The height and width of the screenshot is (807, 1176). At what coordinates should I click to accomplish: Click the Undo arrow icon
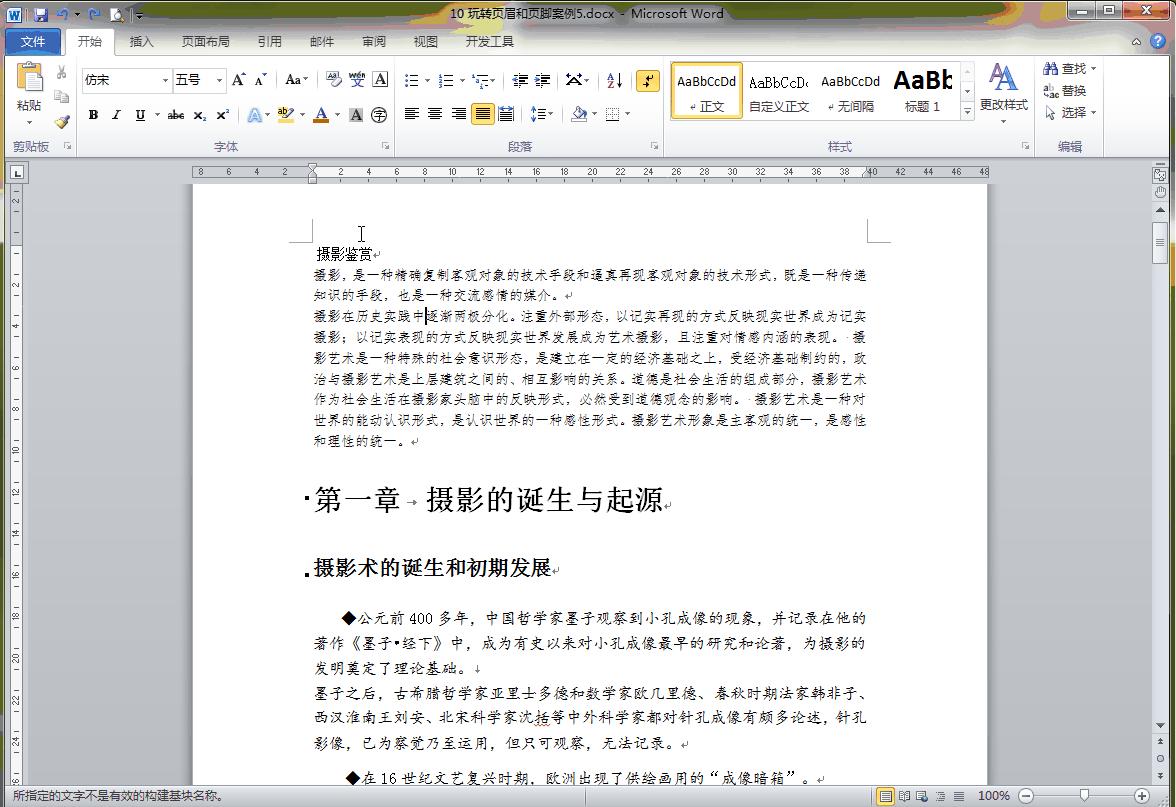63,14
